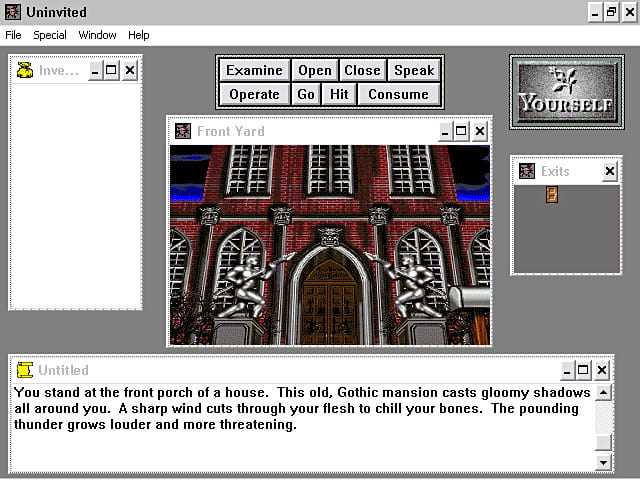640x480 pixels.
Task: Click the Front Yard window title icon
Action: [182, 131]
